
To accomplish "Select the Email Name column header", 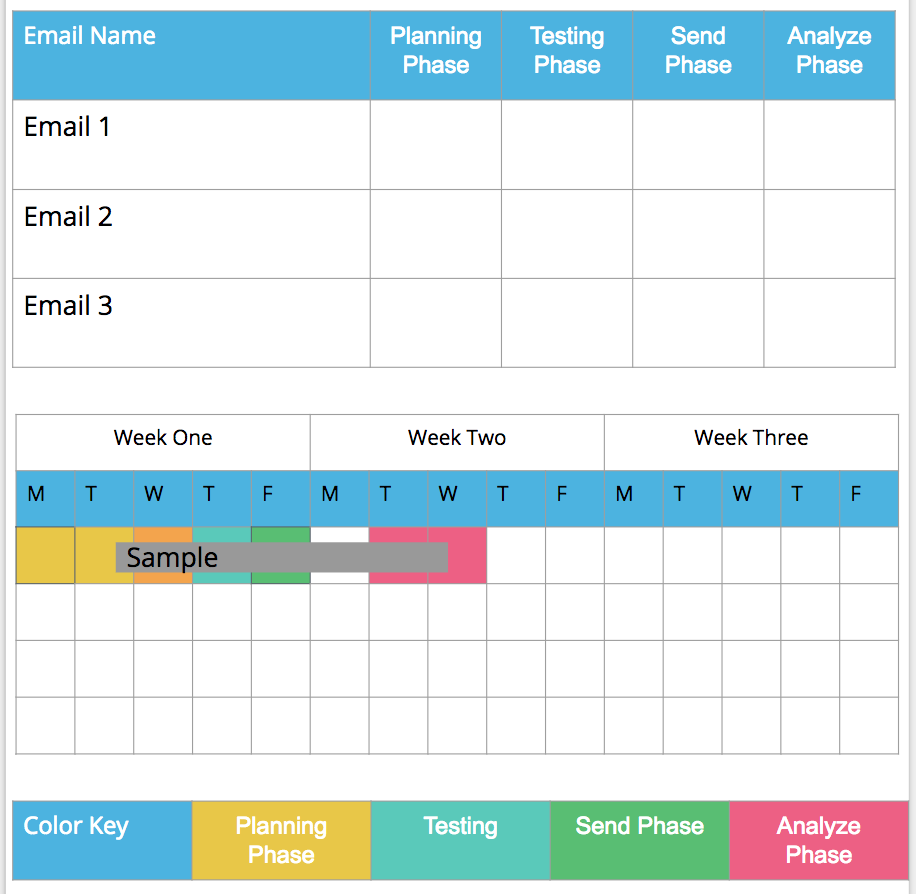I will (190, 55).
